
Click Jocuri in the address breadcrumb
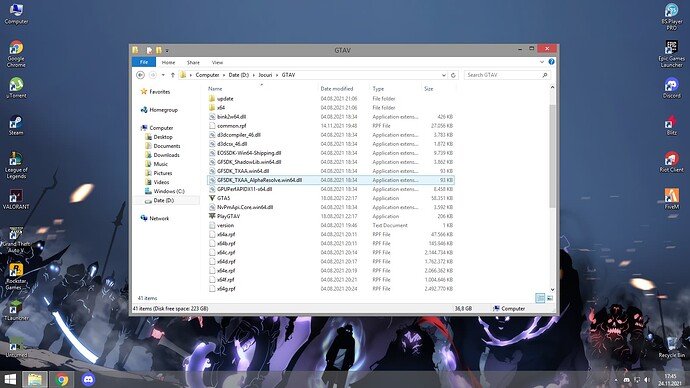point(265,75)
